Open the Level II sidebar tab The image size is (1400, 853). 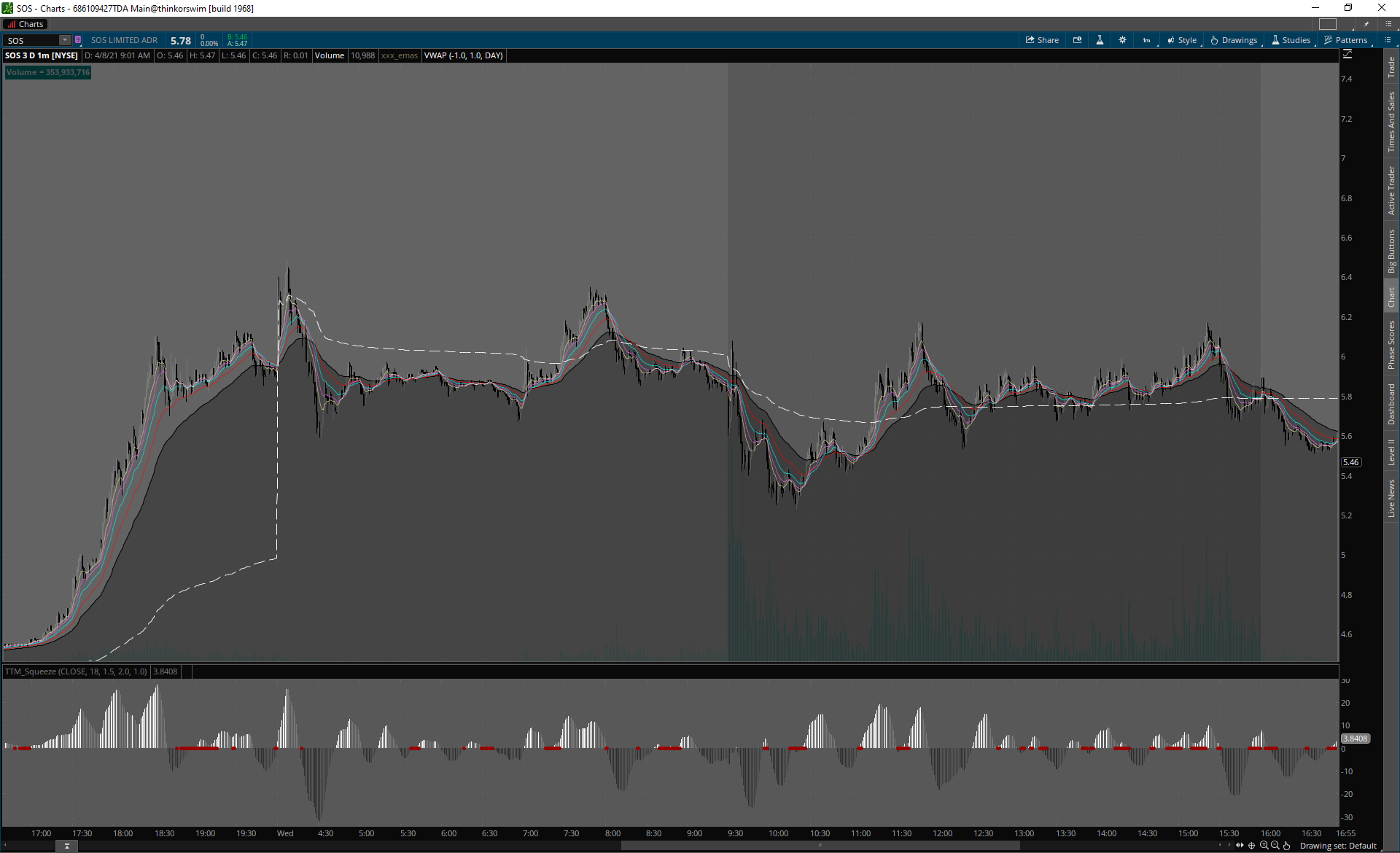tap(1391, 452)
